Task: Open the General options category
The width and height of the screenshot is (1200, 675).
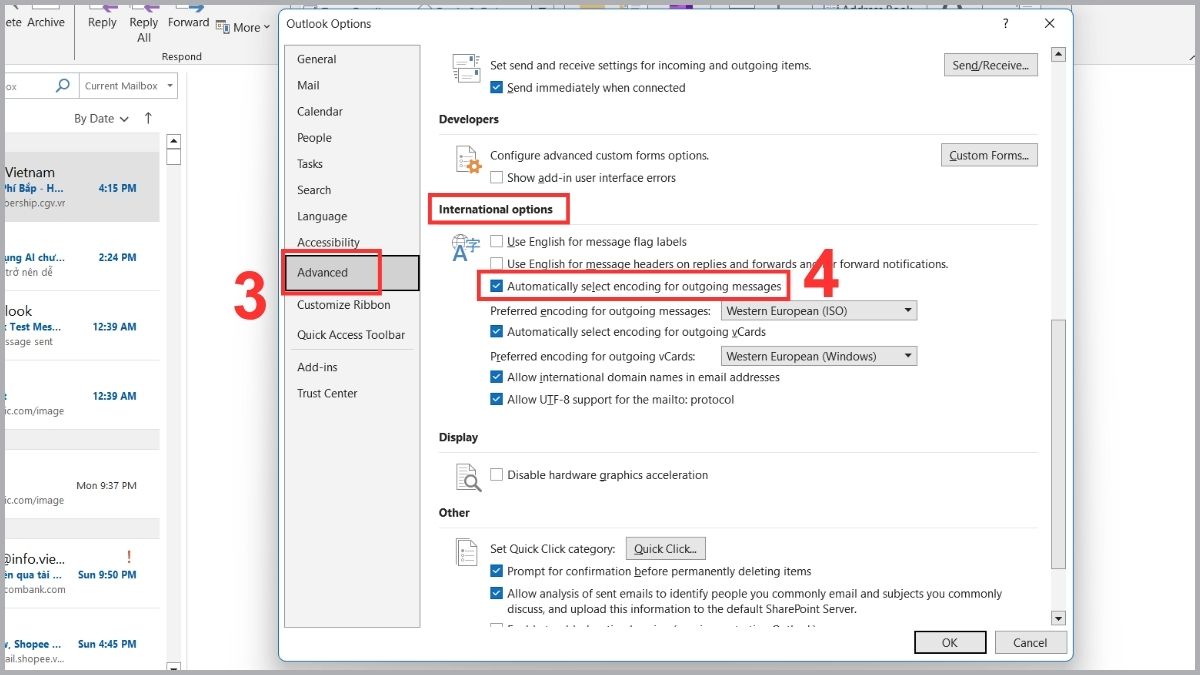Action: tap(316, 59)
